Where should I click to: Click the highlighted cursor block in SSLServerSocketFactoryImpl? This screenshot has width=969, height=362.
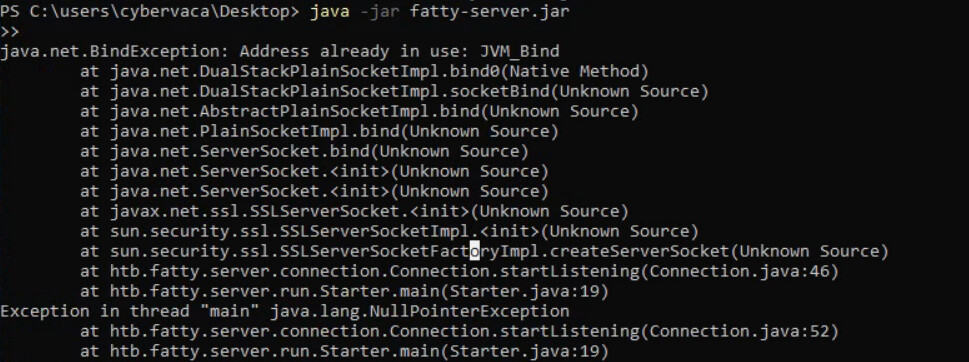click(475, 251)
